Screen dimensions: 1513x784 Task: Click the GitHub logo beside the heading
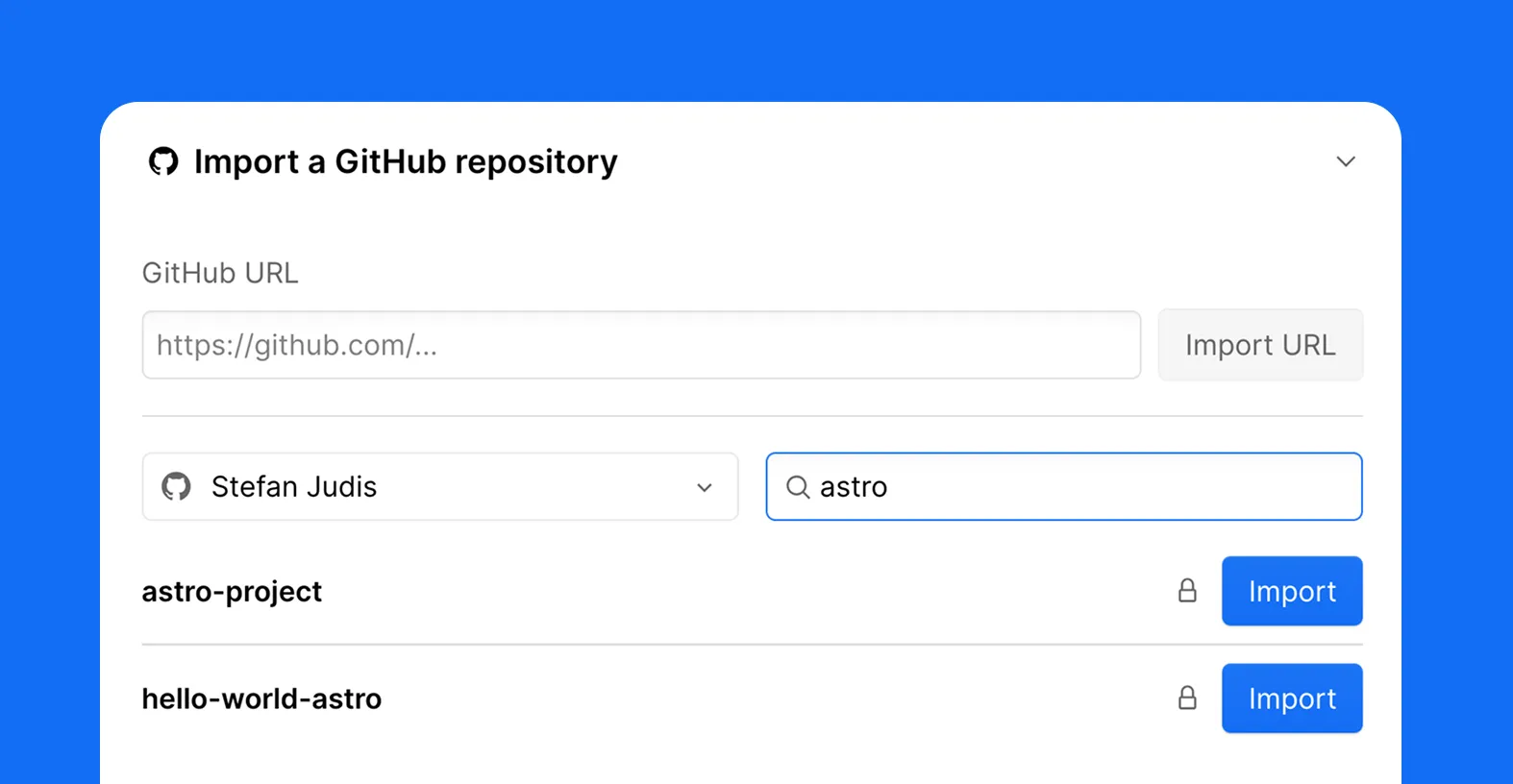coord(163,161)
